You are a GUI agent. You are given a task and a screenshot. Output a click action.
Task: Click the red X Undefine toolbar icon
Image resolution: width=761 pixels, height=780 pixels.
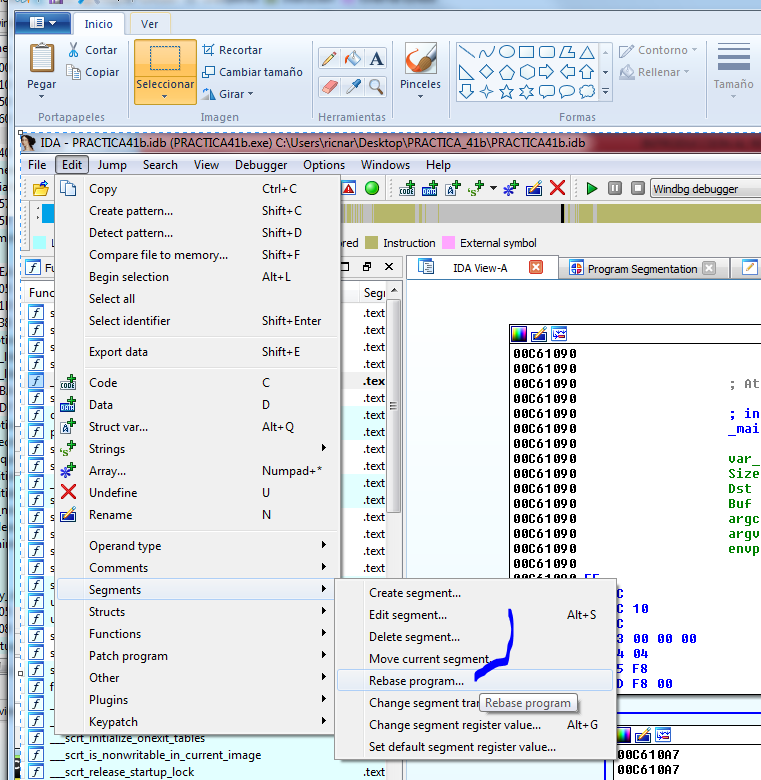(558, 188)
